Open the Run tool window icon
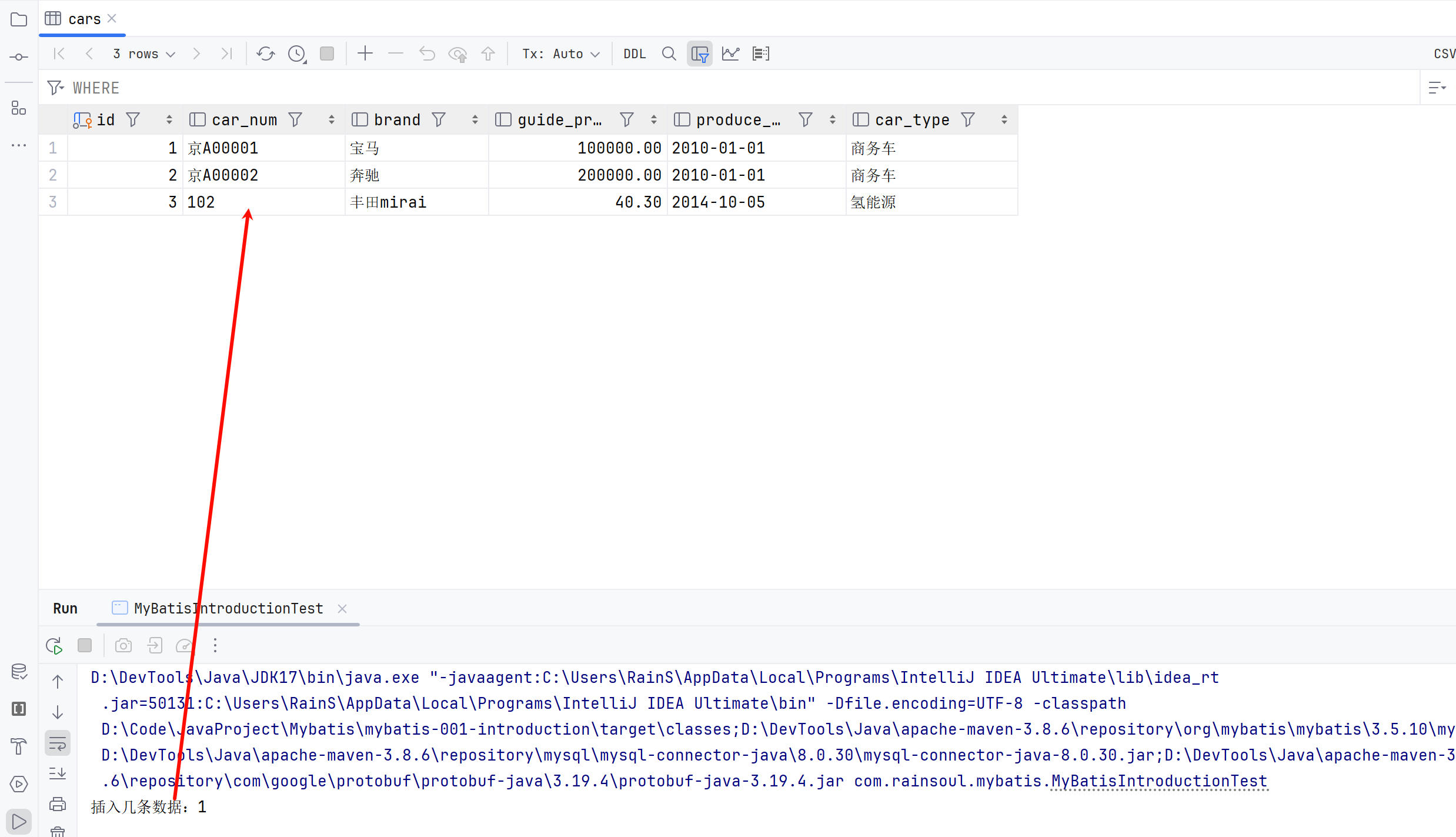 tap(19, 821)
